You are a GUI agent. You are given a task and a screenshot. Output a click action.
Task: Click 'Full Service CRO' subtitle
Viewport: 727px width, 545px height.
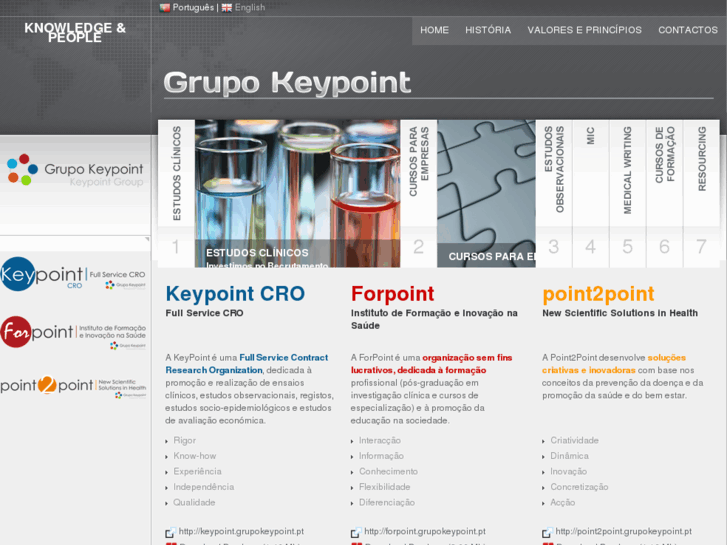point(204,313)
